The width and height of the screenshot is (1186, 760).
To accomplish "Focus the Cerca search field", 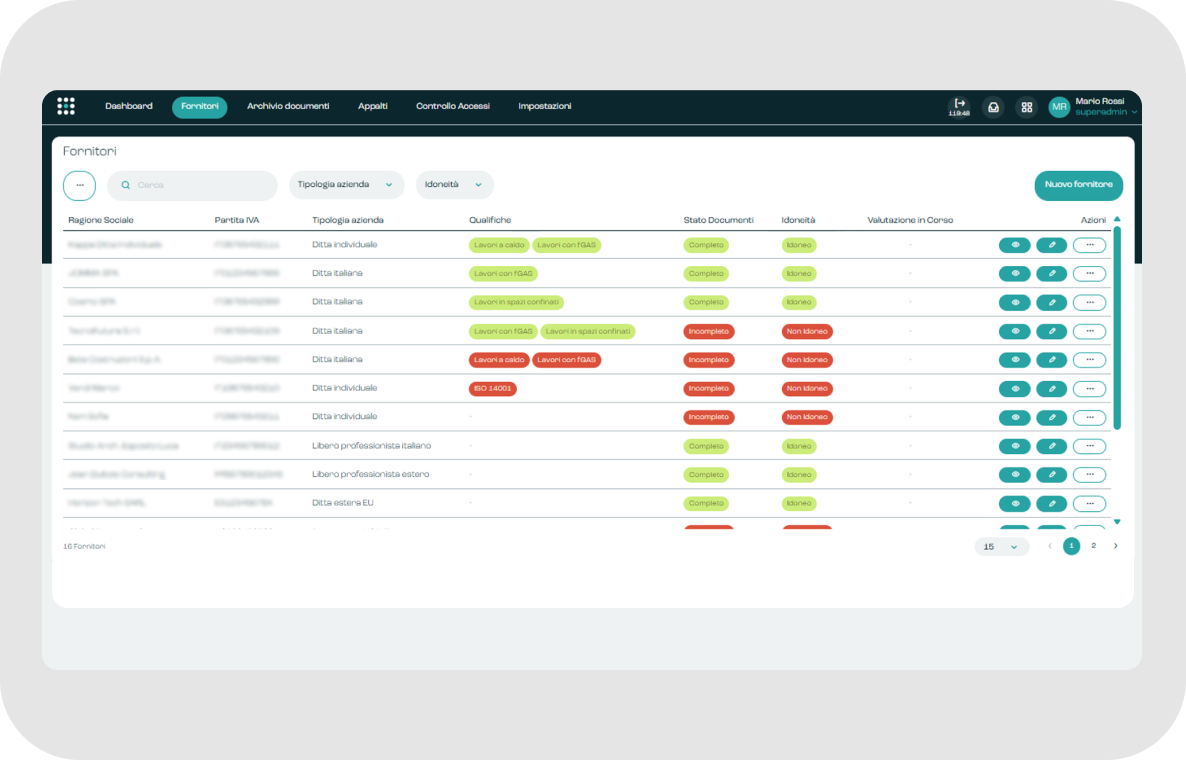I will (x=192, y=185).
